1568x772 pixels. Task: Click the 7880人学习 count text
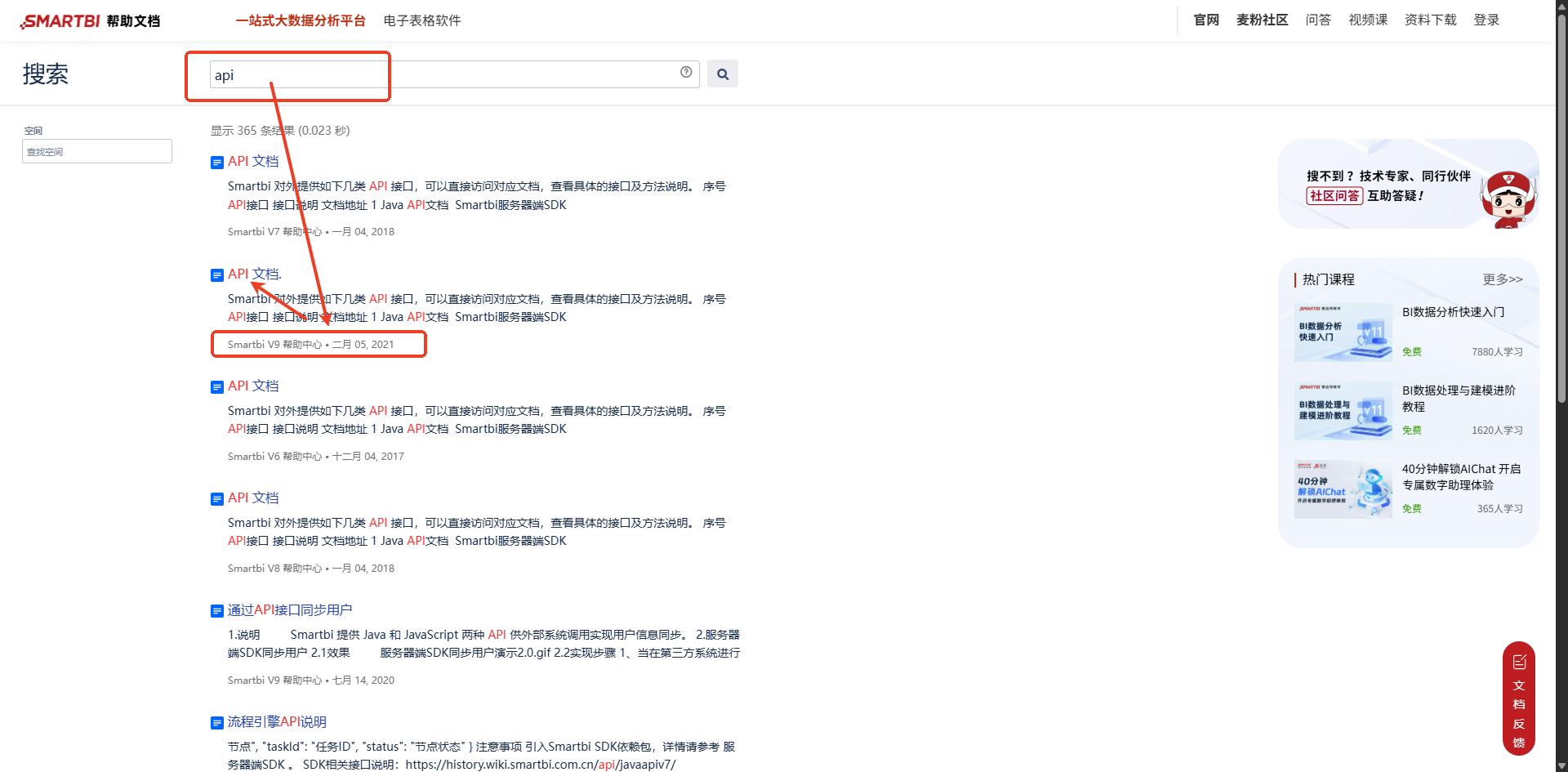point(1497,352)
